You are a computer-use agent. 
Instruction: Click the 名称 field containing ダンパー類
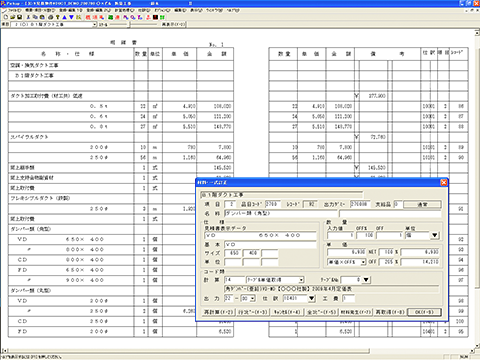tap(281, 213)
